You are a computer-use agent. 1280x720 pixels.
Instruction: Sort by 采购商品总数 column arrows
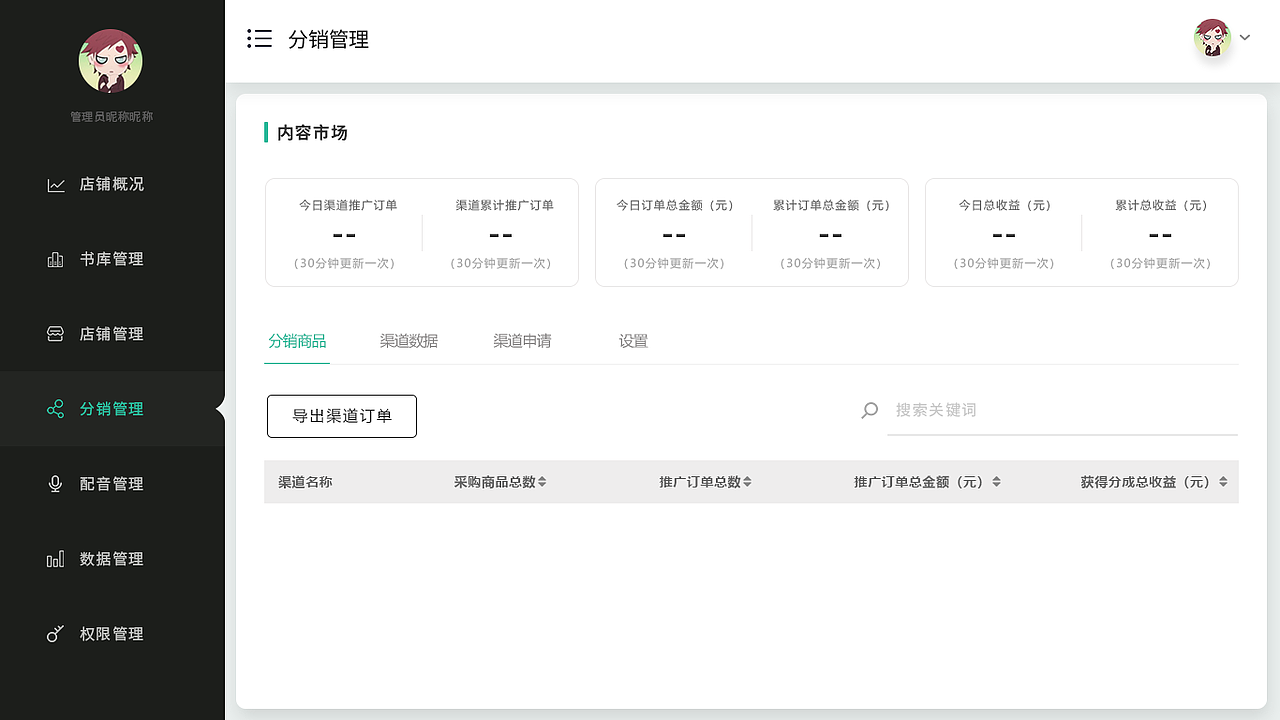(542, 482)
